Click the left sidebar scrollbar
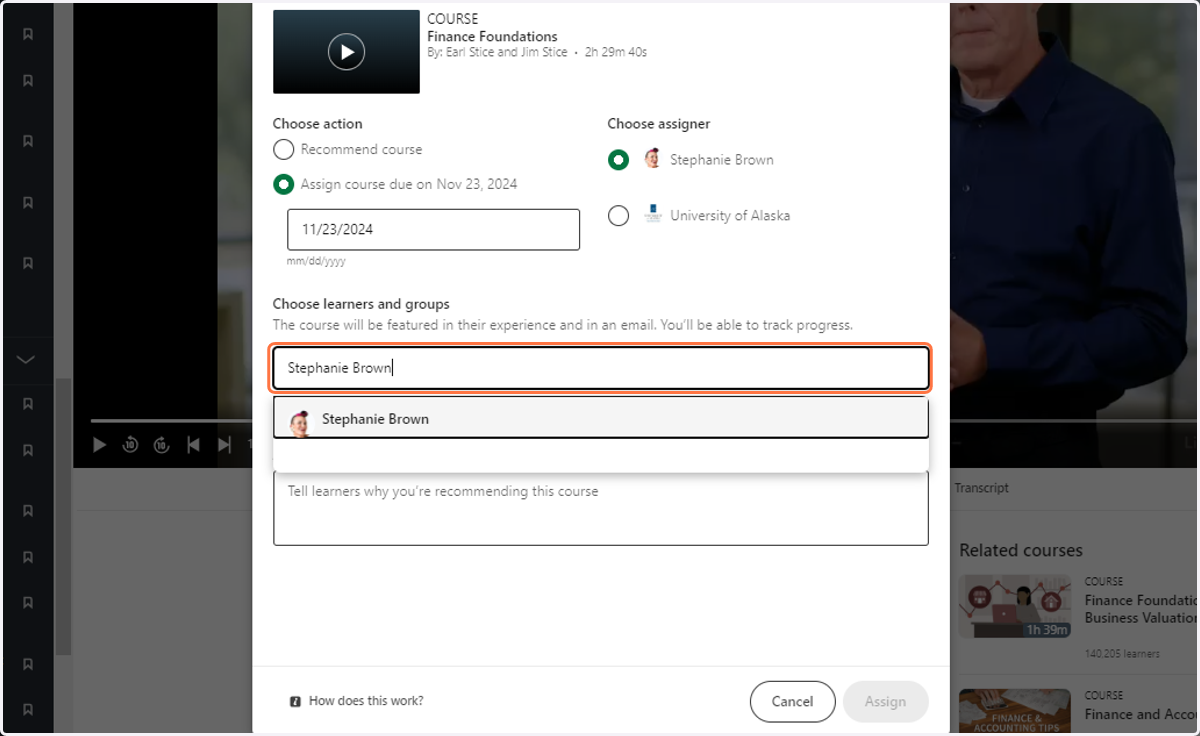1200x736 pixels. [63, 517]
